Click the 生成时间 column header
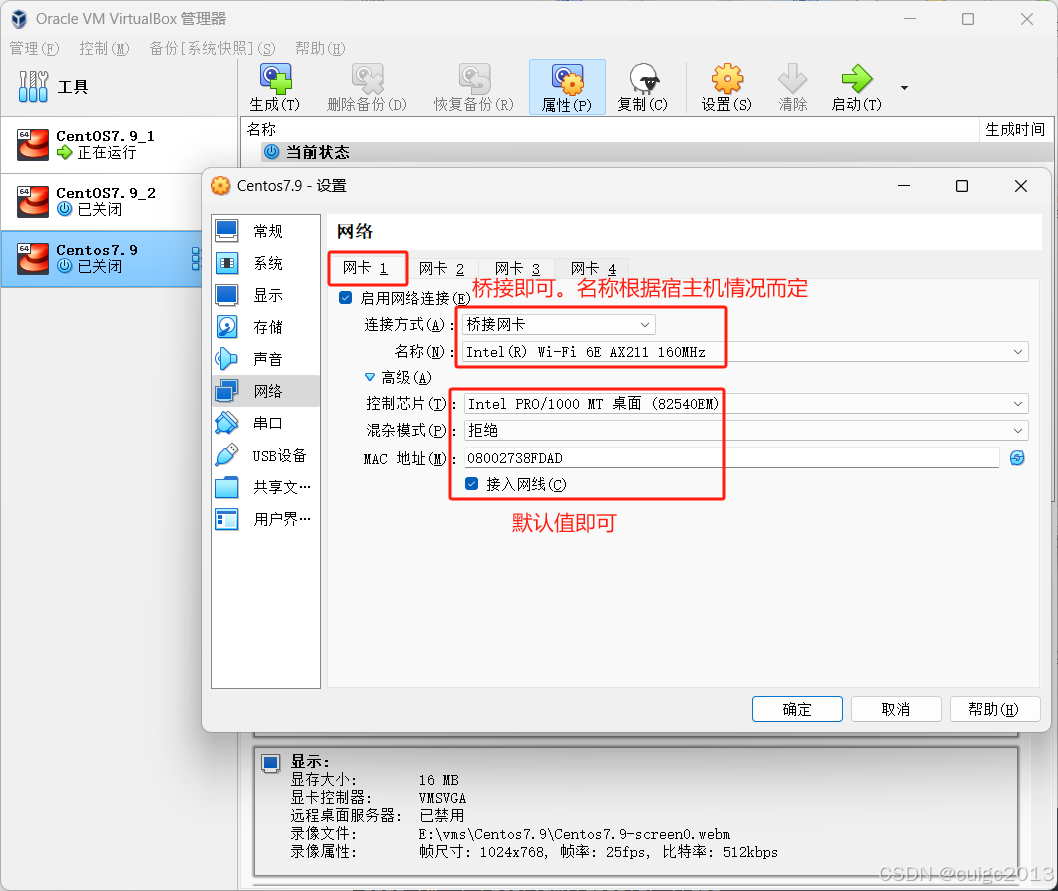Screen dimensions: 1058x891 tap(1015, 130)
